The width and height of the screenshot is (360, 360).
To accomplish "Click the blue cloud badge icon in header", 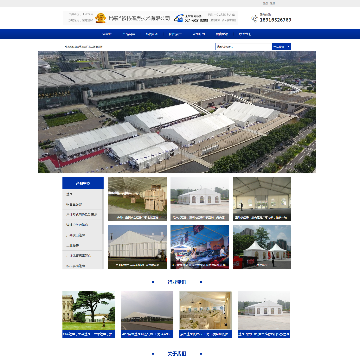I will point(179,18).
